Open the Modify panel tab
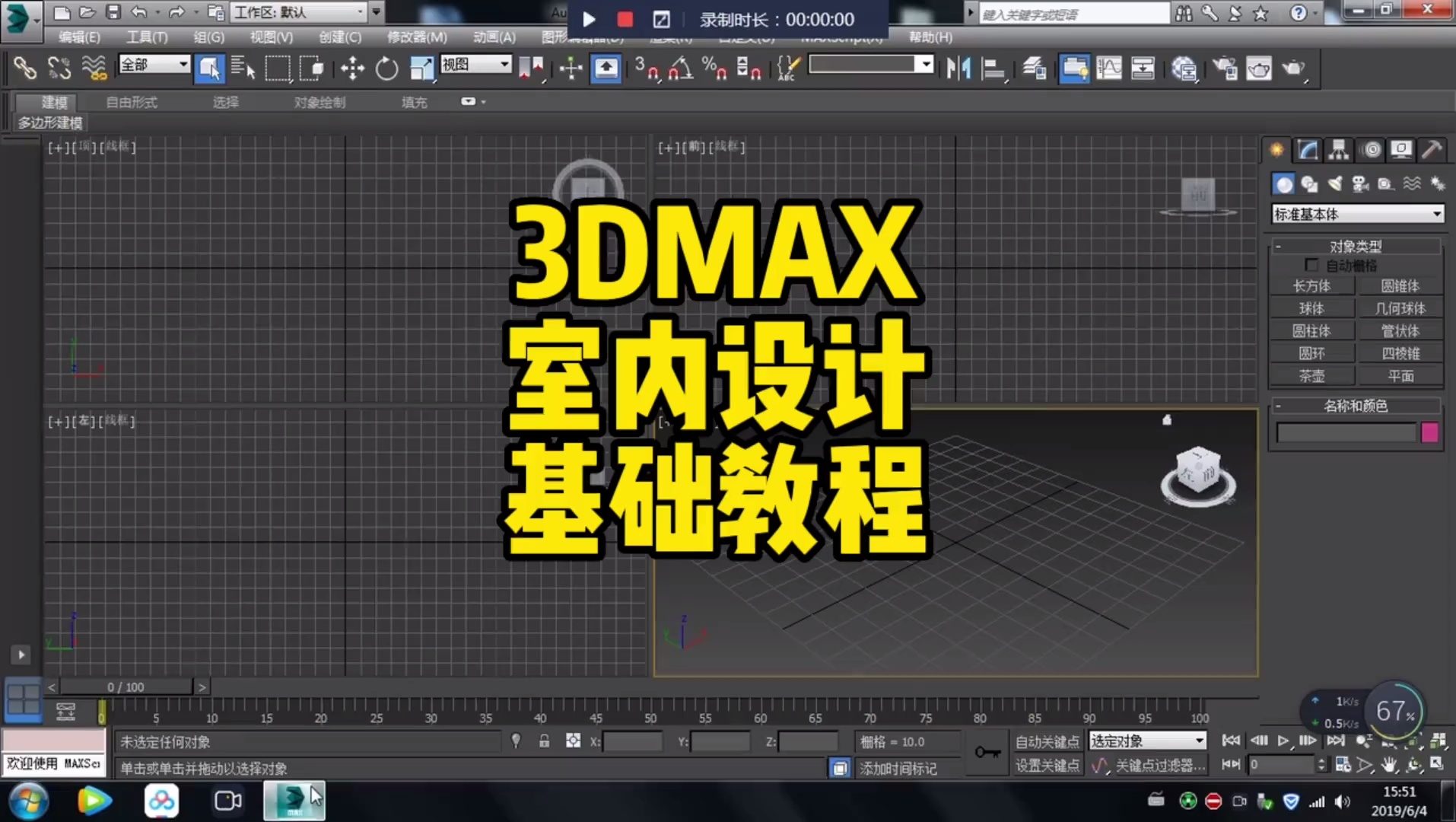 click(1308, 150)
